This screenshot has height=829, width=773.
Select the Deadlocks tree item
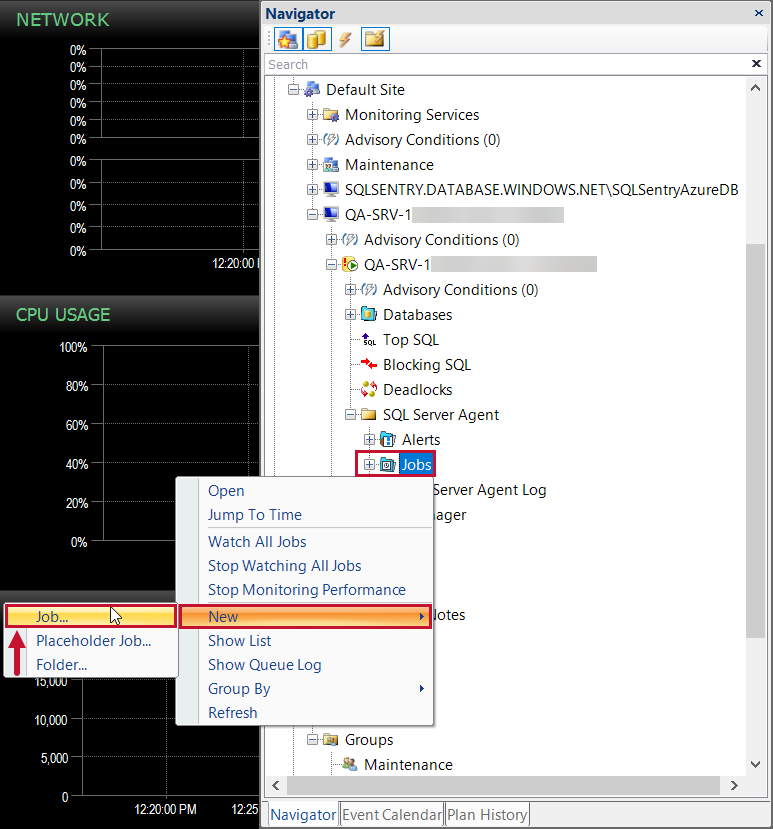click(417, 390)
